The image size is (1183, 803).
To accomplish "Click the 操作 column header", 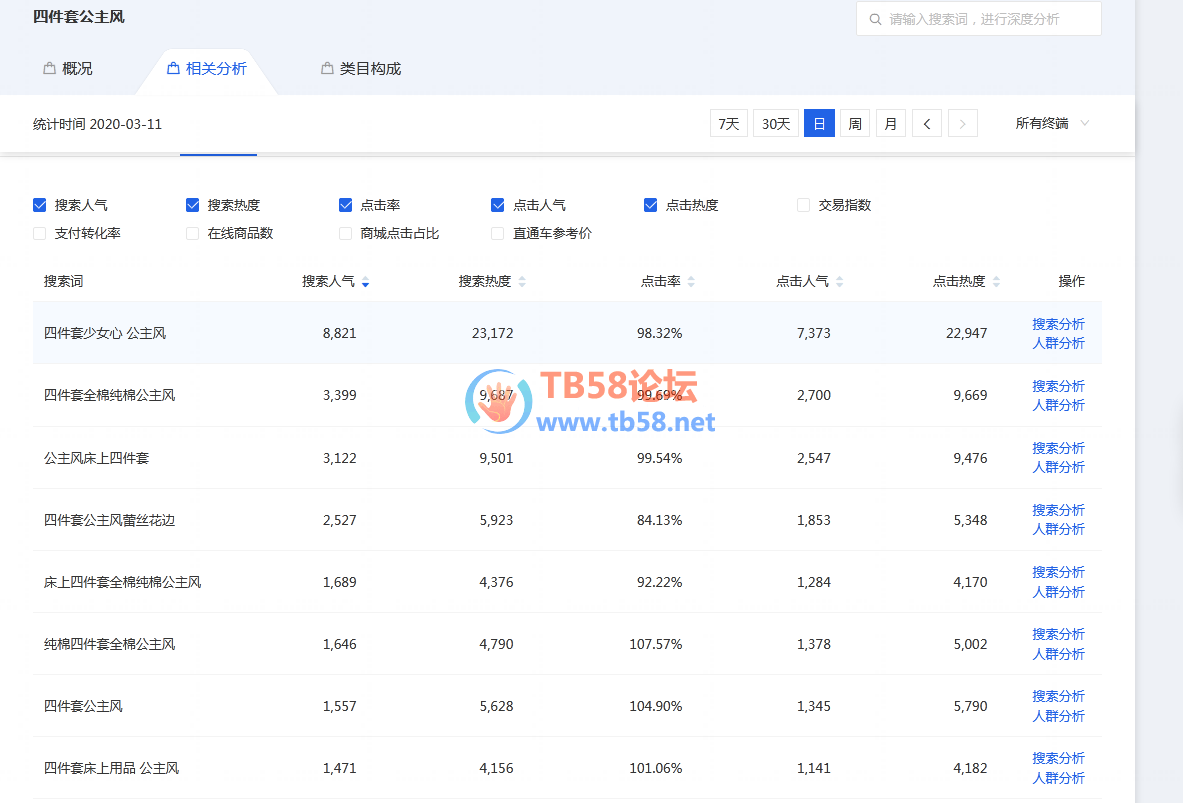I will [1071, 282].
